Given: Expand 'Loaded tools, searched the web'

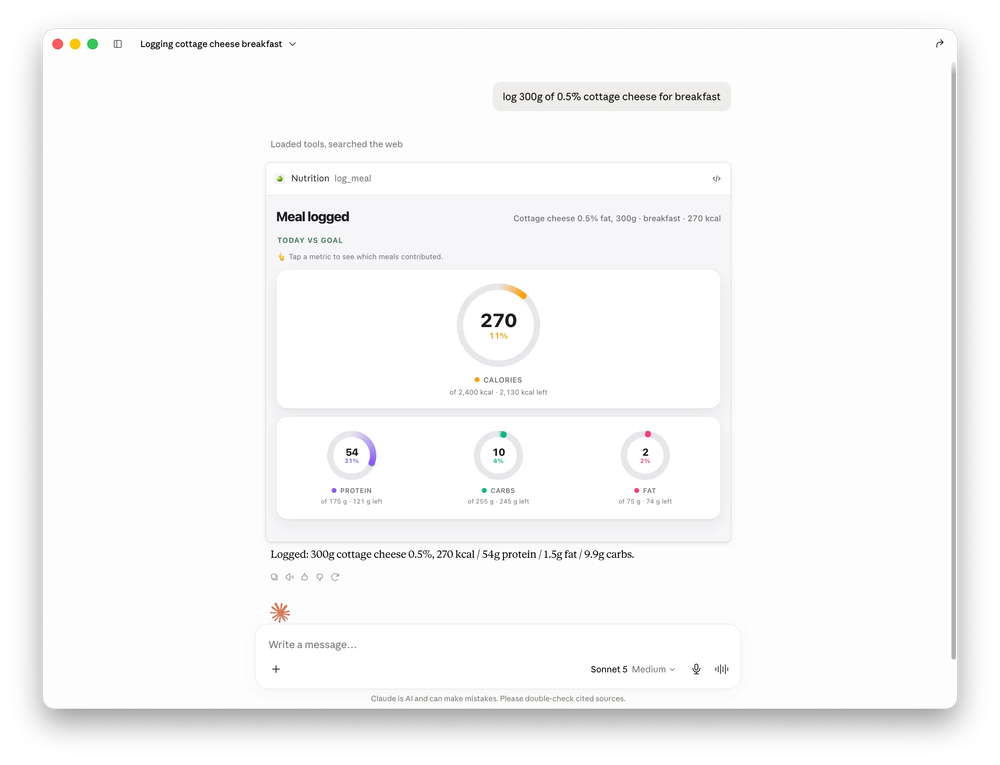Looking at the screenshot, I should coord(336,144).
